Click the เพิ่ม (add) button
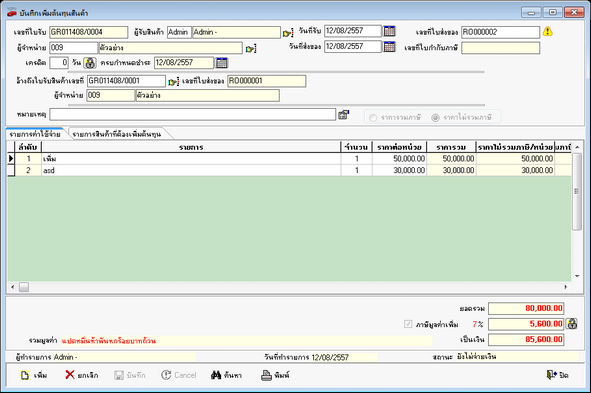The image size is (591, 393). click(x=34, y=375)
